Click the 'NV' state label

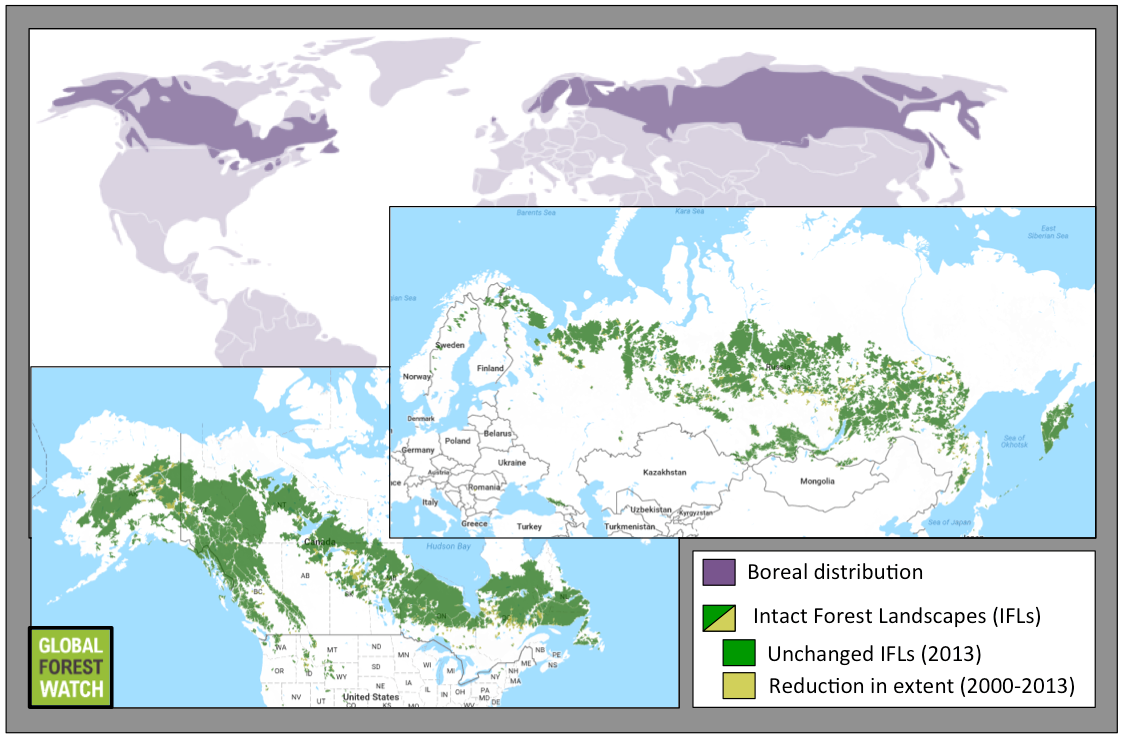[x=296, y=697]
